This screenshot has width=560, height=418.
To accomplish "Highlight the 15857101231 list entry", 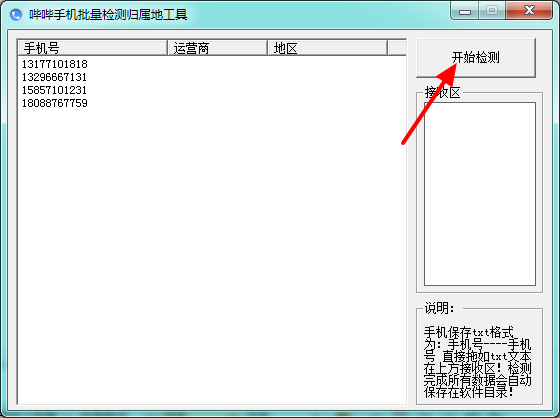I will click(55, 90).
